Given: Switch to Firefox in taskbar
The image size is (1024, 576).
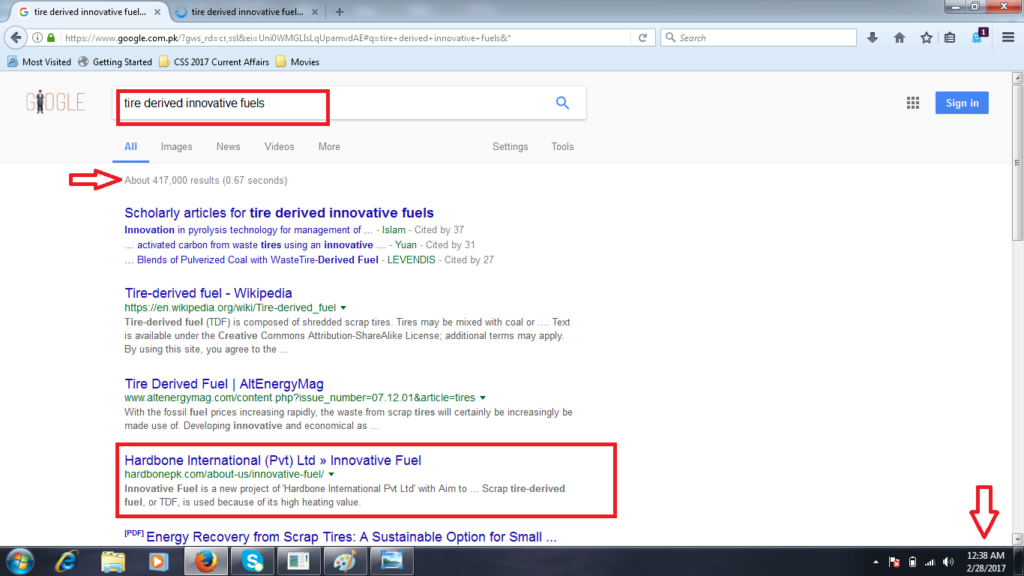Looking at the screenshot, I should click(206, 562).
